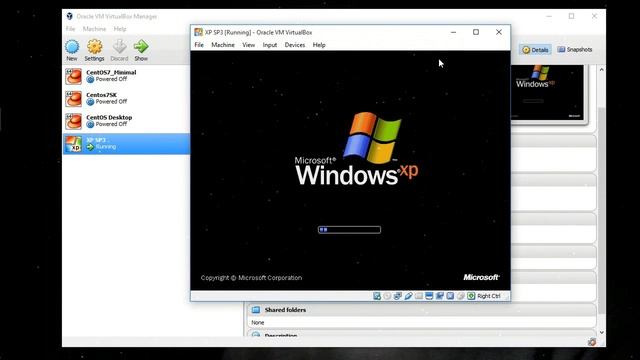Select the CentOS7_Minimal virtual machine

pyautogui.click(x=127, y=76)
